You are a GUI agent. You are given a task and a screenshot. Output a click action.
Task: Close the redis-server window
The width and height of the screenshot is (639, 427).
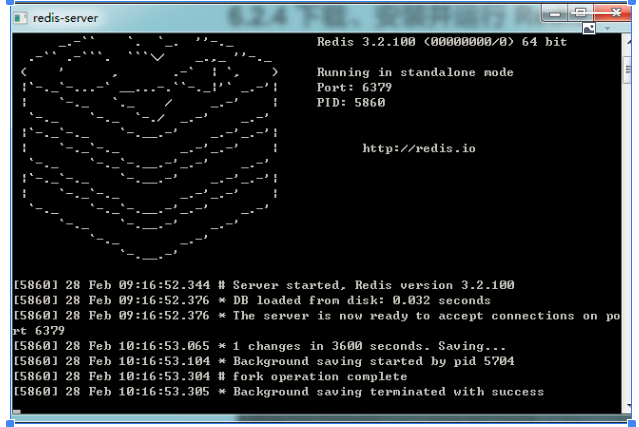click(x=614, y=13)
